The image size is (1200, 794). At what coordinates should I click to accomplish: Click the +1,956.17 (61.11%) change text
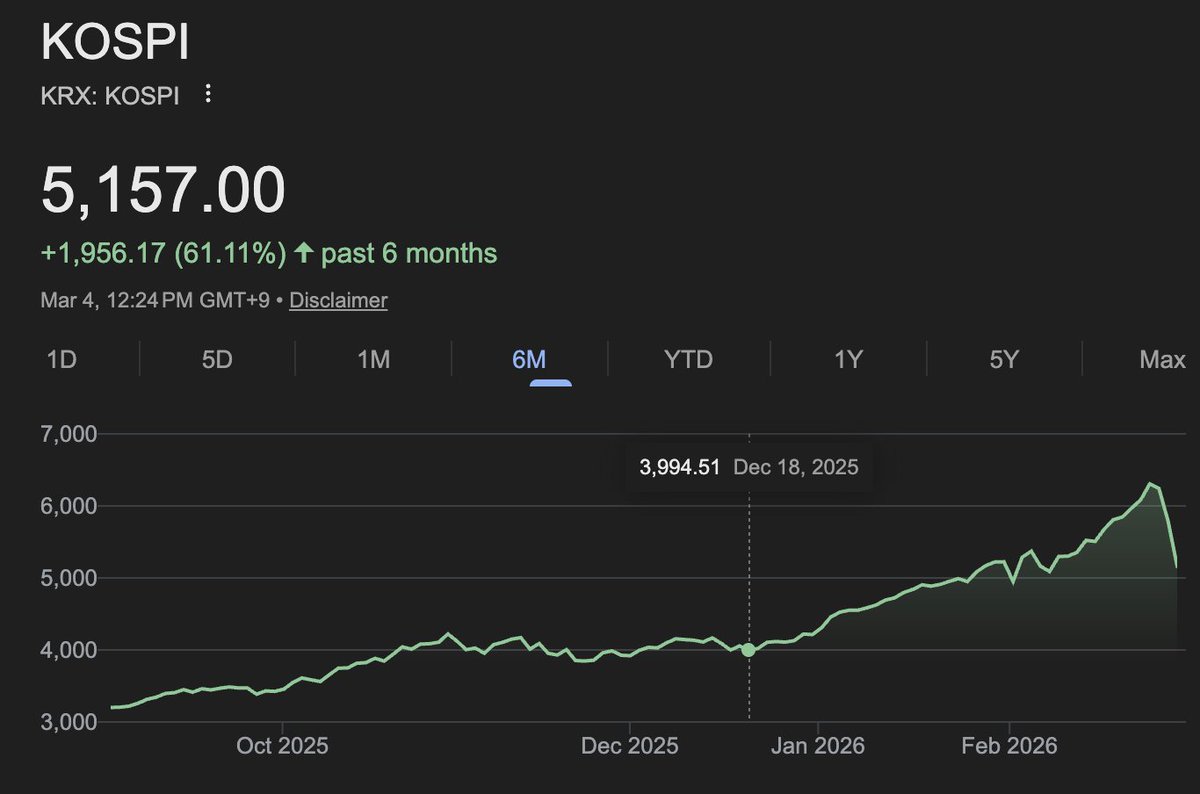click(164, 253)
